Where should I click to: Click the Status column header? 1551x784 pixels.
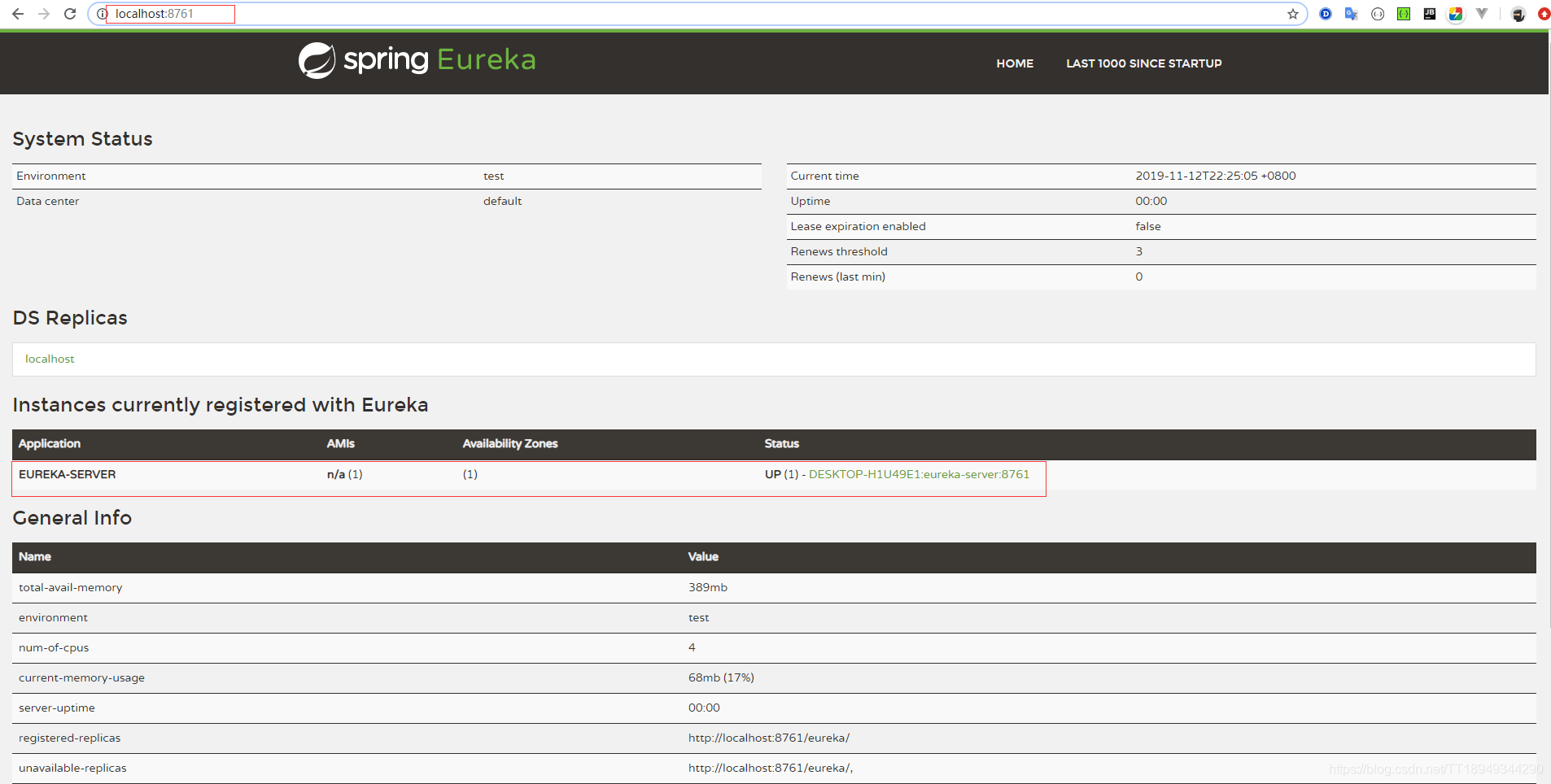click(x=782, y=443)
